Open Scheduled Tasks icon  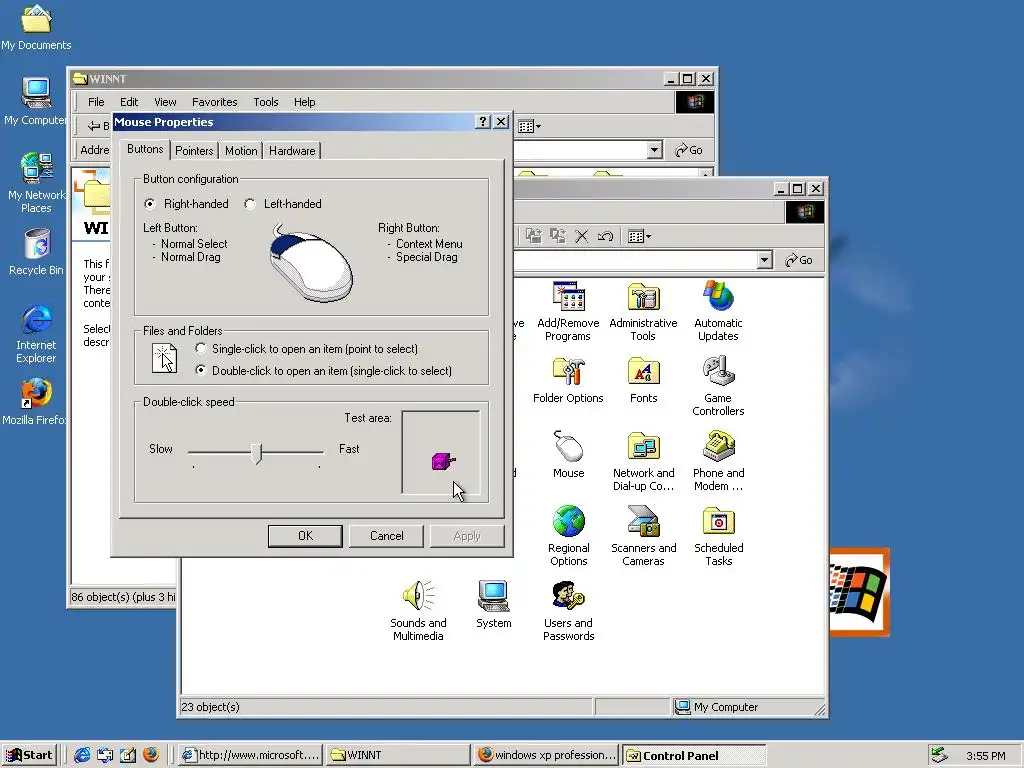718,522
